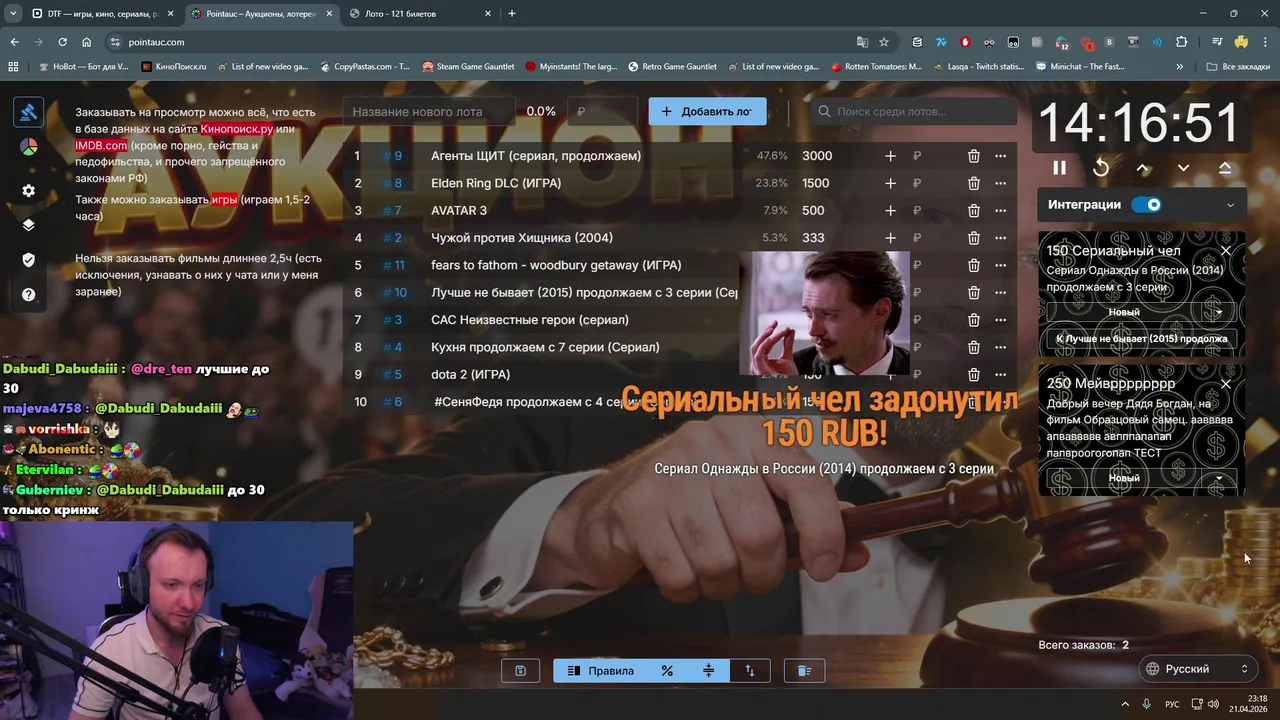The height and width of the screenshot is (720, 1280).
Task: Toggle the sort arrows button
Action: click(750, 671)
